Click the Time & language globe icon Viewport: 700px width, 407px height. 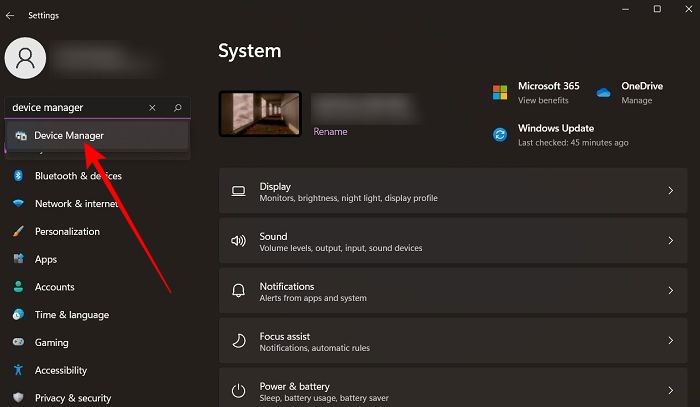pos(18,314)
